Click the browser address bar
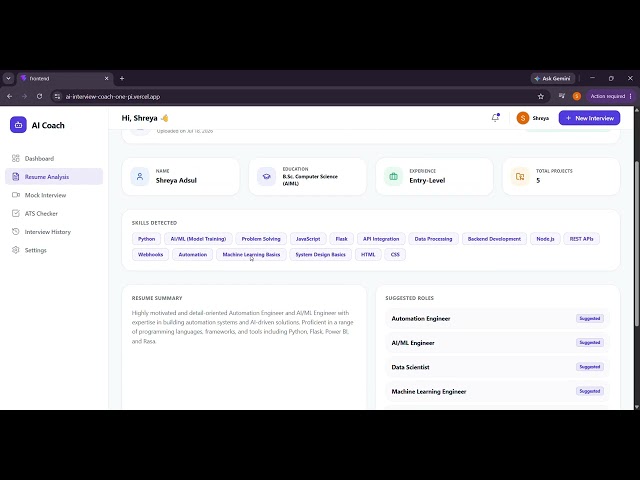Viewport: 640px width, 480px height. point(300,96)
